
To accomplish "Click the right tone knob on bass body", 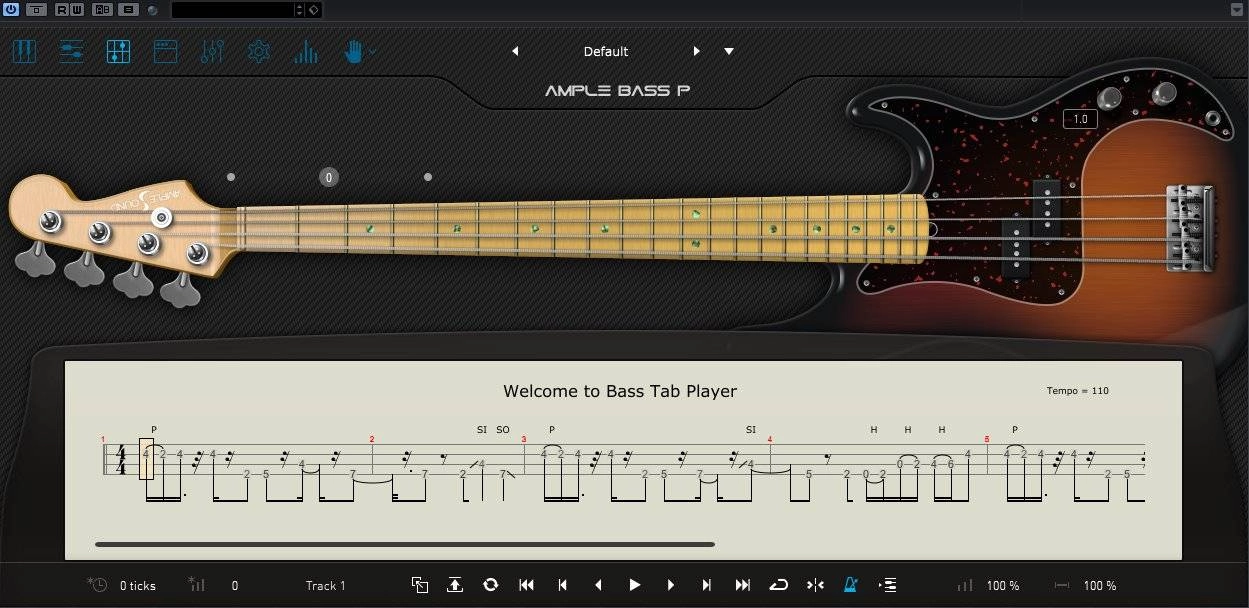I will [1163, 94].
